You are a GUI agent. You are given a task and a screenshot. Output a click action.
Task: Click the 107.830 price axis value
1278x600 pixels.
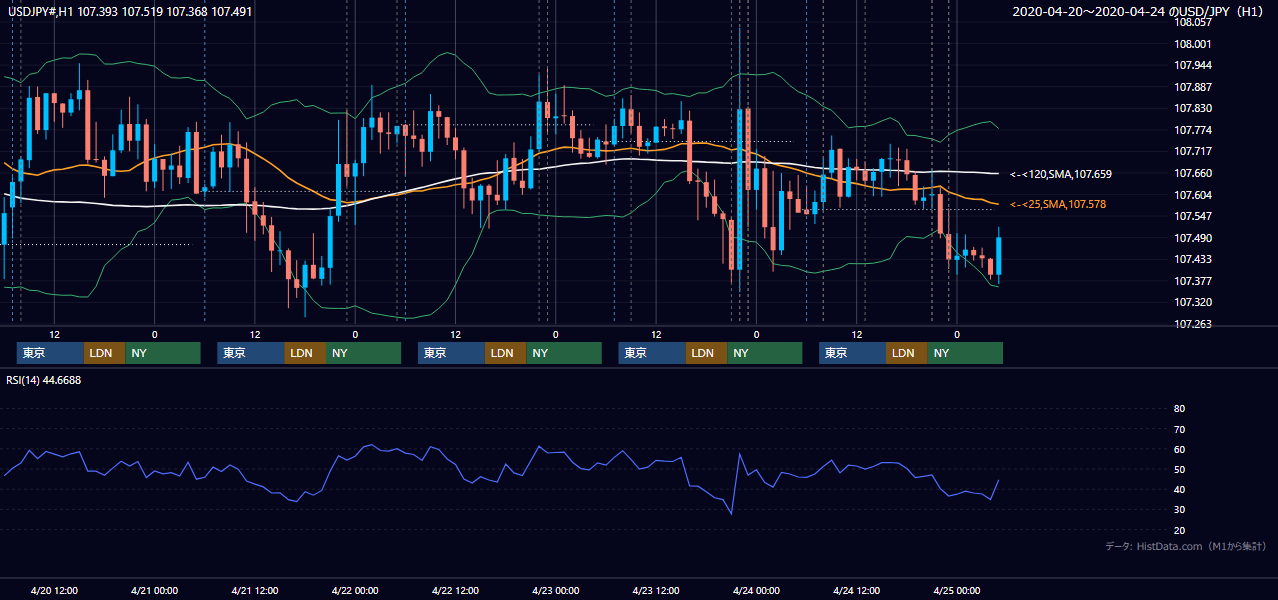(x=1192, y=109)
